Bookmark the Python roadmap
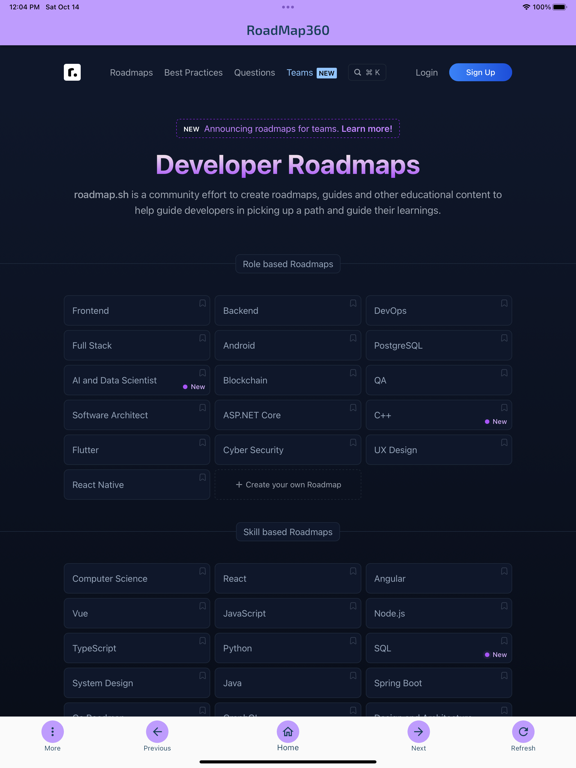Image resolution: width=576 pixels, height=768 pixels. [353, 641]
